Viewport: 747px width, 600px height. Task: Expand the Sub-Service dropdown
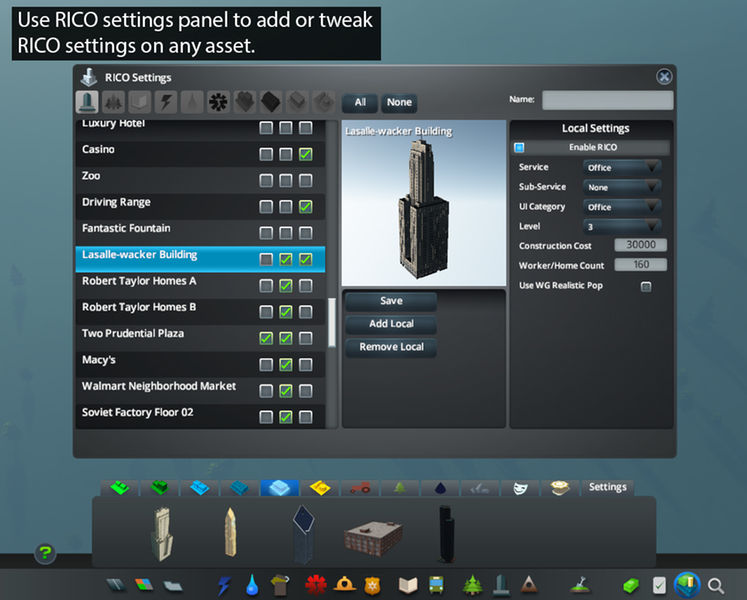click(x=623, y=187)
